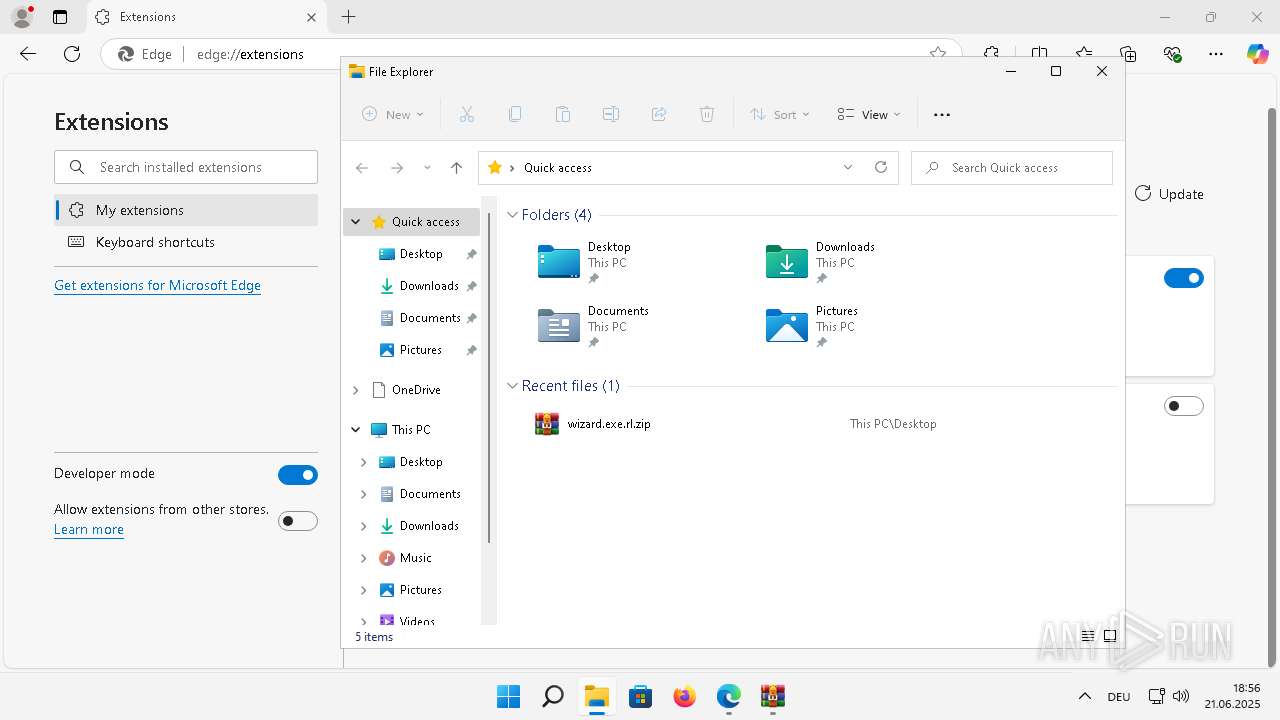The image size is (1280, 720).
Task: Add this page to favorites star
Action: (x=937, y=54)
